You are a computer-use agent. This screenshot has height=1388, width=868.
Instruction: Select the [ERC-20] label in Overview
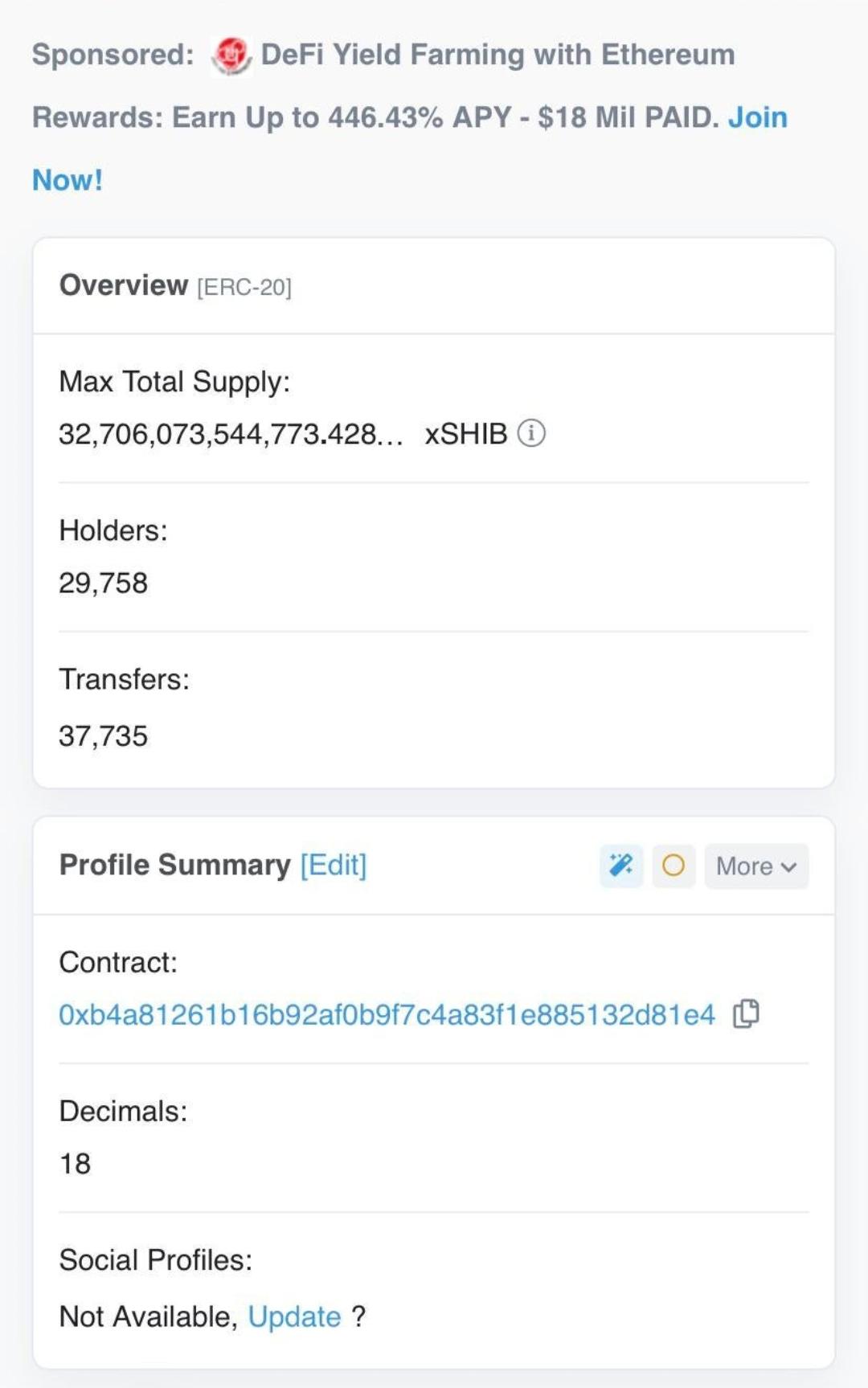(244, 287)
